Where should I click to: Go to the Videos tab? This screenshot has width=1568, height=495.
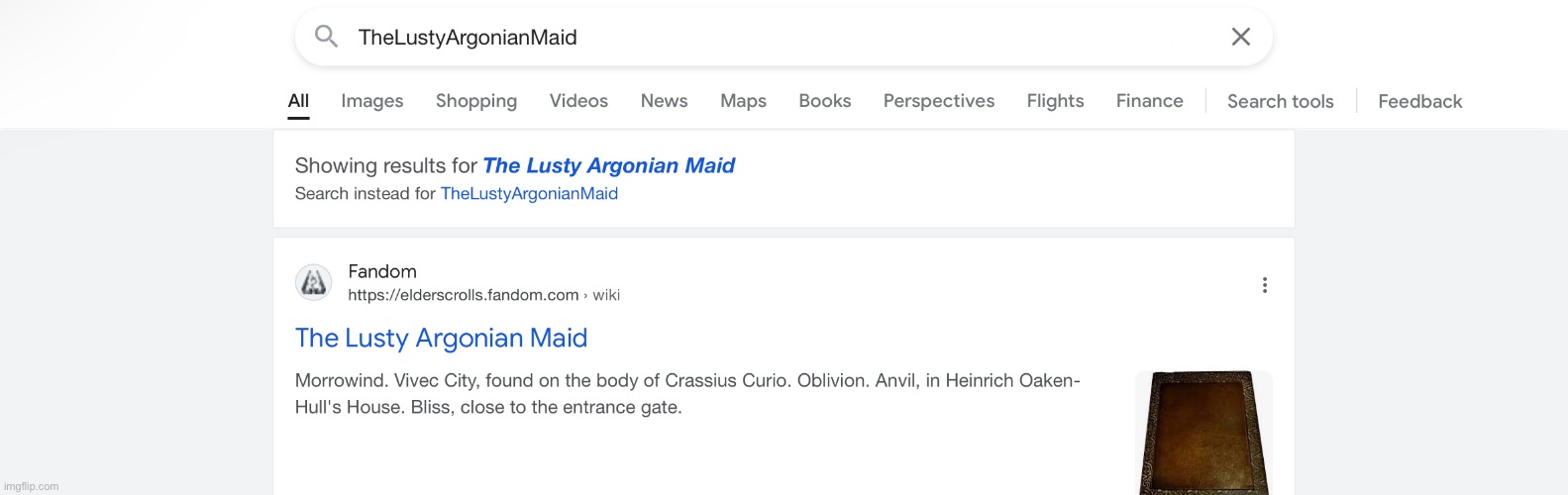click(578, 101)
